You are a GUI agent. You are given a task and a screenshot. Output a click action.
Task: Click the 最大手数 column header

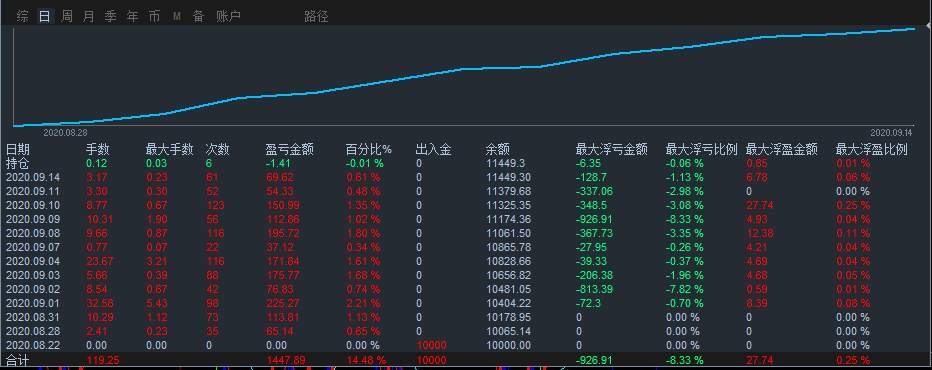tap(169, 150)
